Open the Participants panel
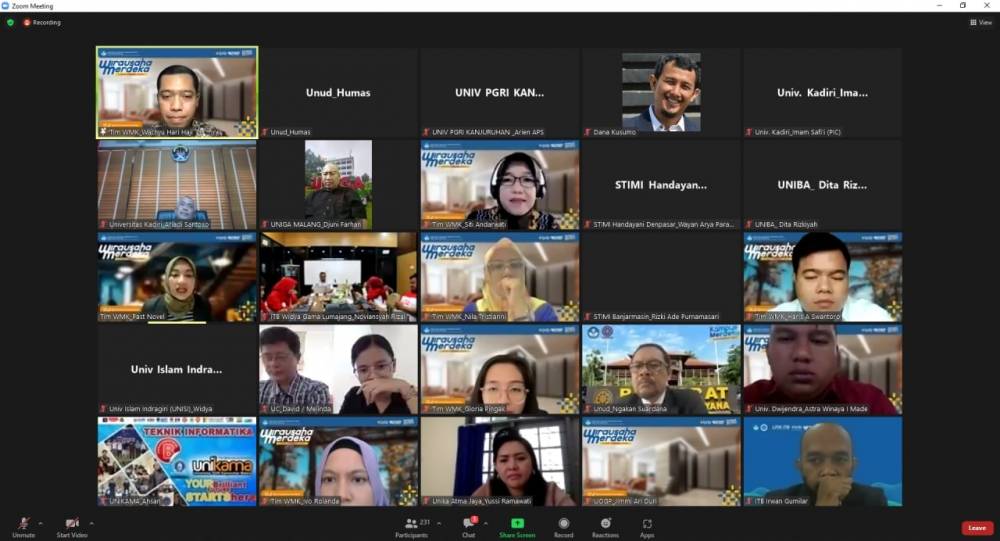 pos(411,525)
